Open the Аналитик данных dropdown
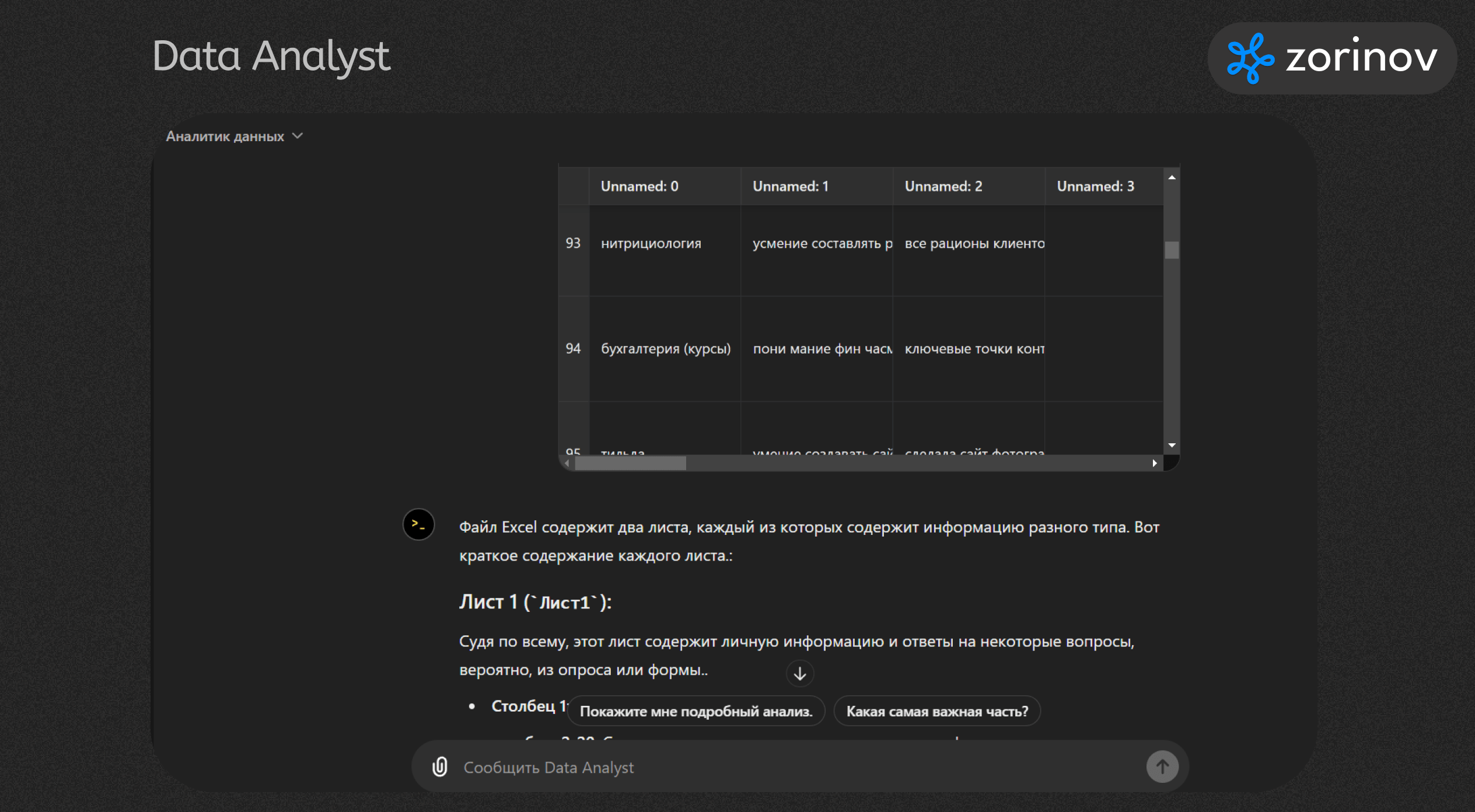Screen dimensions: 1475x812 225,136
